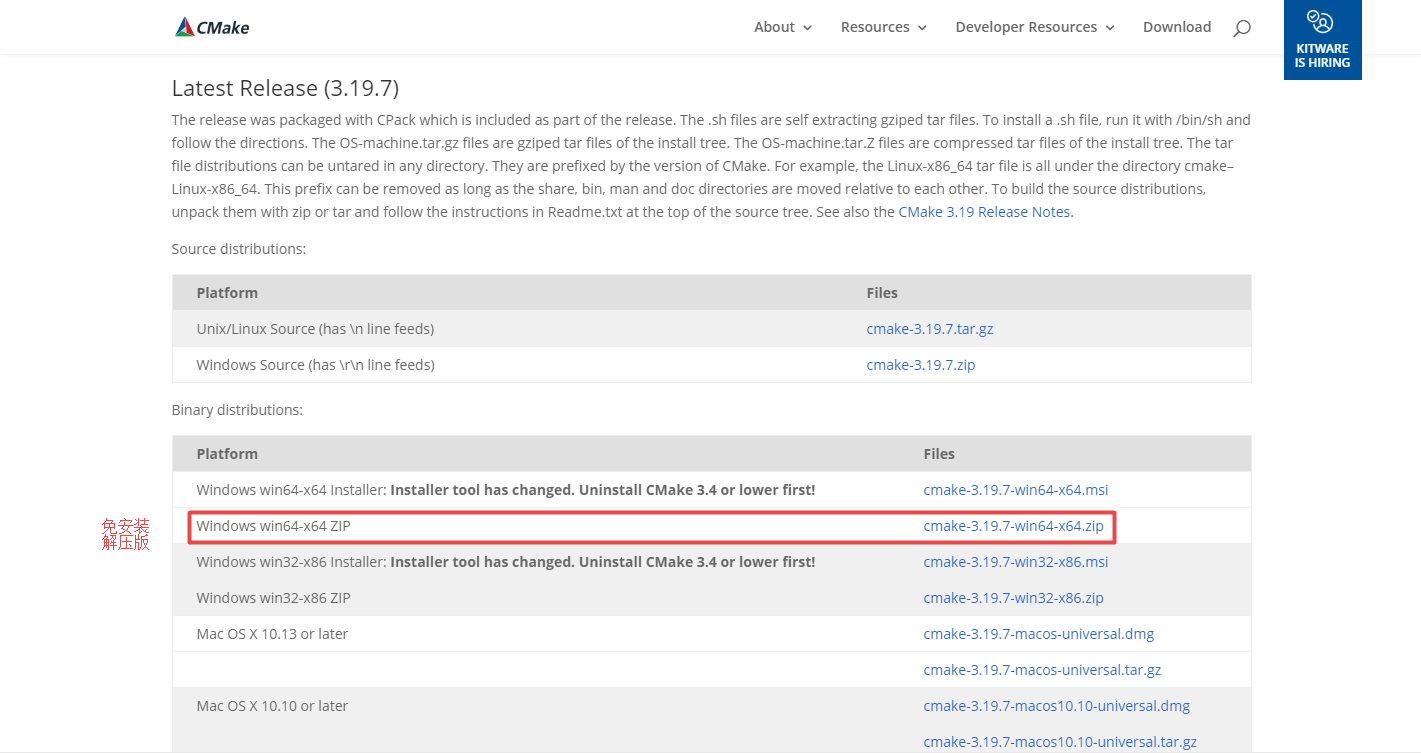The width and height of the screenshot is (1421, 753).
Task: Expand the Developer Resources menu
Action: coord(1035,27)
